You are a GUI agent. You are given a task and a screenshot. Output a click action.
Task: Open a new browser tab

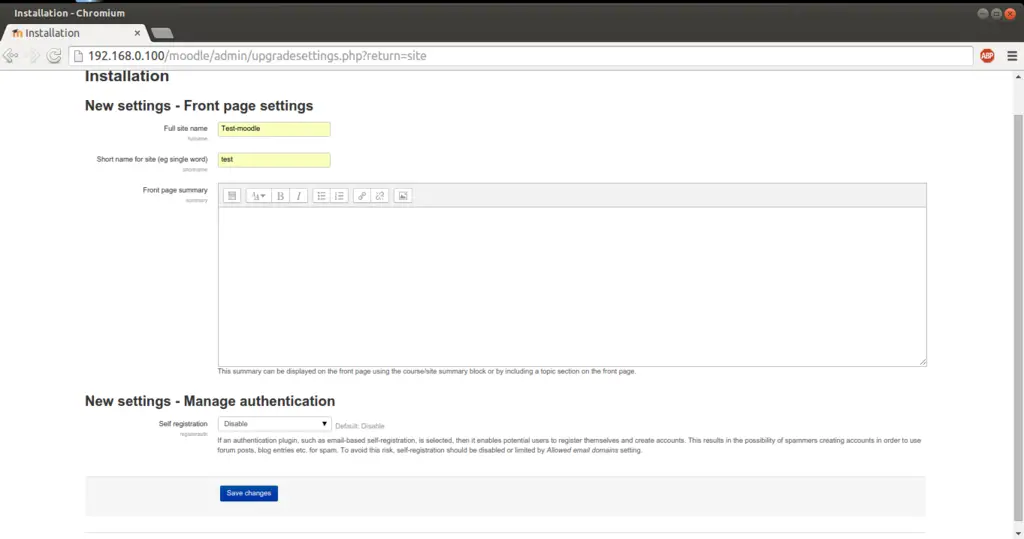(x=161, y=33)
